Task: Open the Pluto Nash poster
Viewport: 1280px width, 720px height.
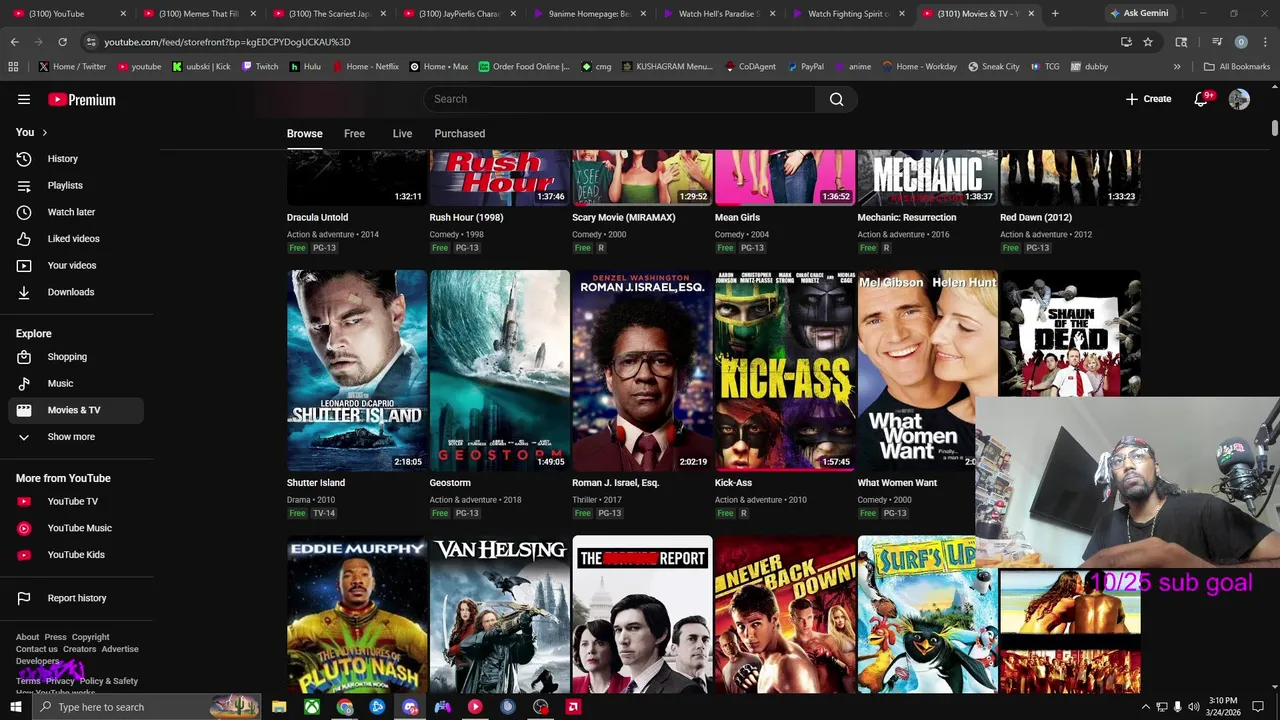Action: click(356, 615)
